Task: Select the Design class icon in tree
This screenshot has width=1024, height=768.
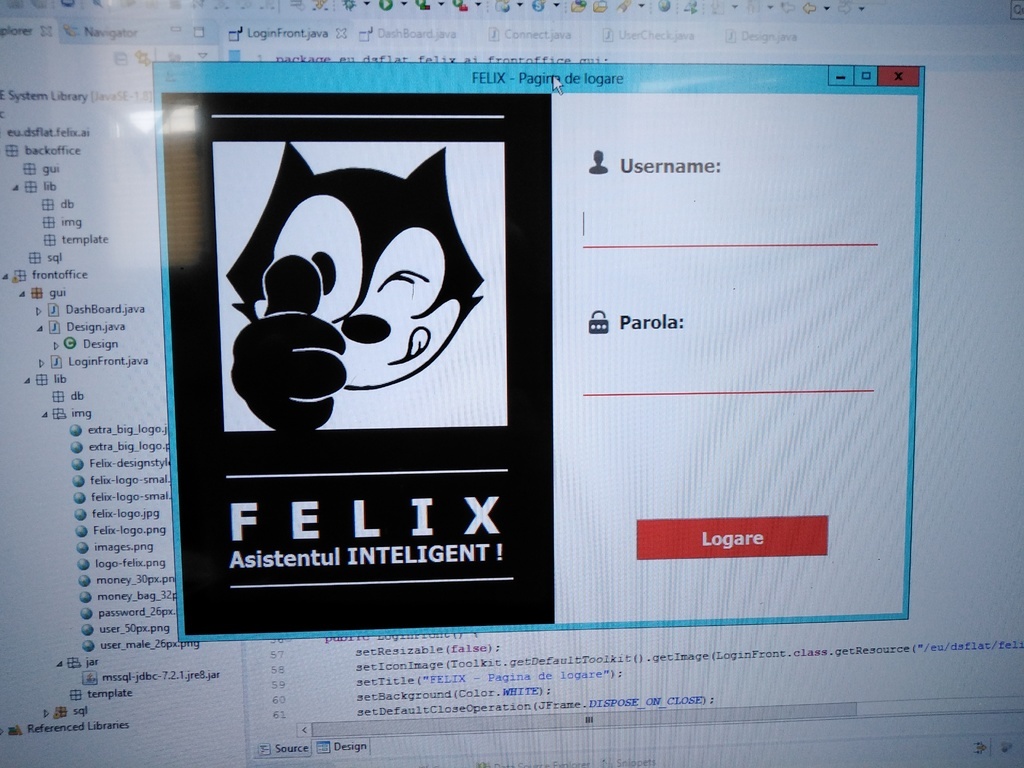Action: point(70,343)
